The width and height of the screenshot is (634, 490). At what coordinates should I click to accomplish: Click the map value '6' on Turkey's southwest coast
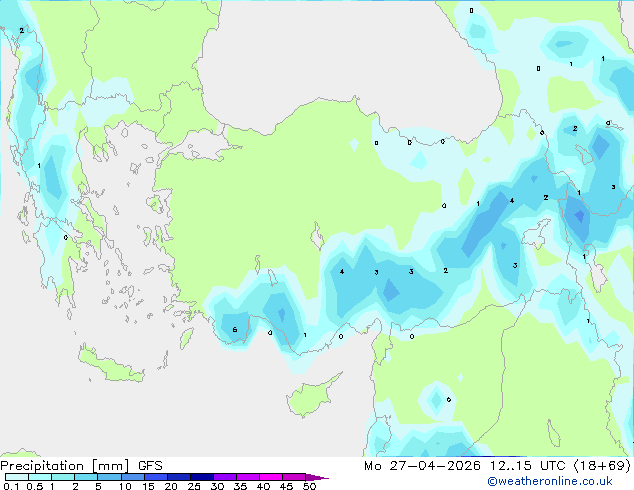[x=235, y=330]
